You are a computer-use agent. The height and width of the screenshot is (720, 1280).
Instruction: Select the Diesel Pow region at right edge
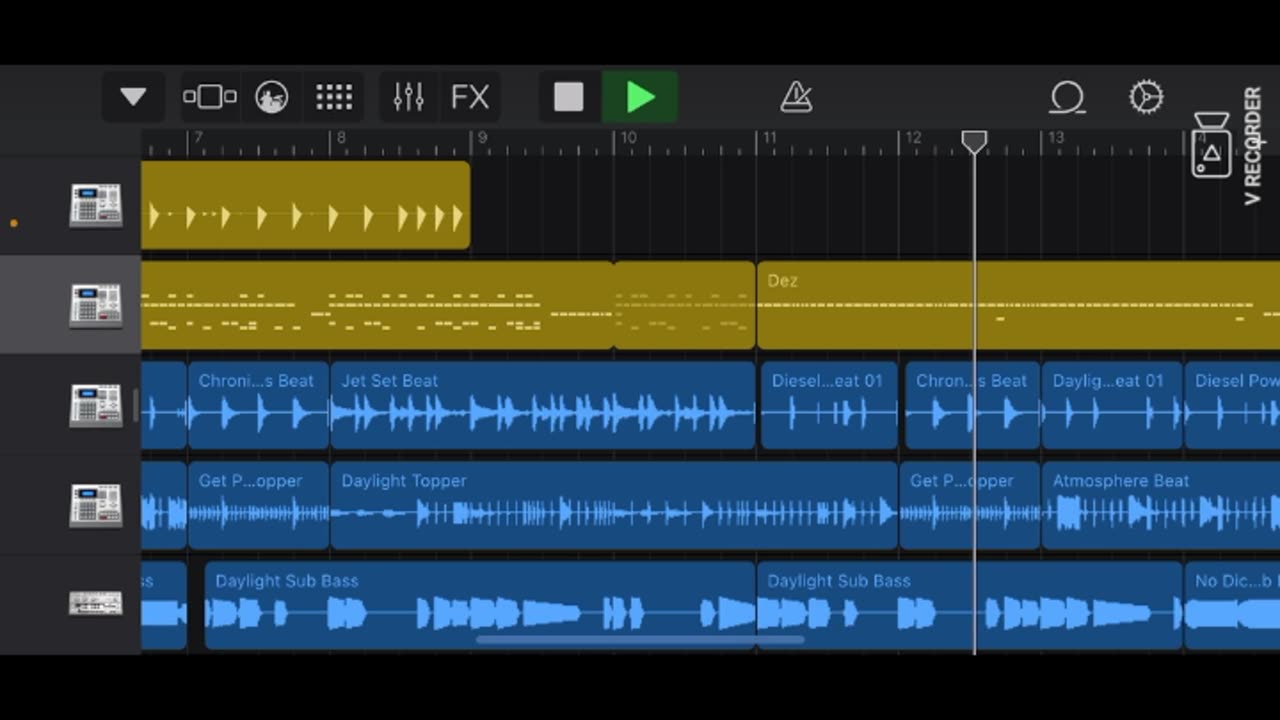[x=1232, y=405]
